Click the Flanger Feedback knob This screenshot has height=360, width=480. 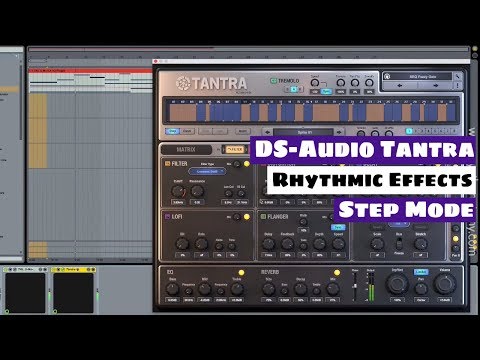click(287, 244)
